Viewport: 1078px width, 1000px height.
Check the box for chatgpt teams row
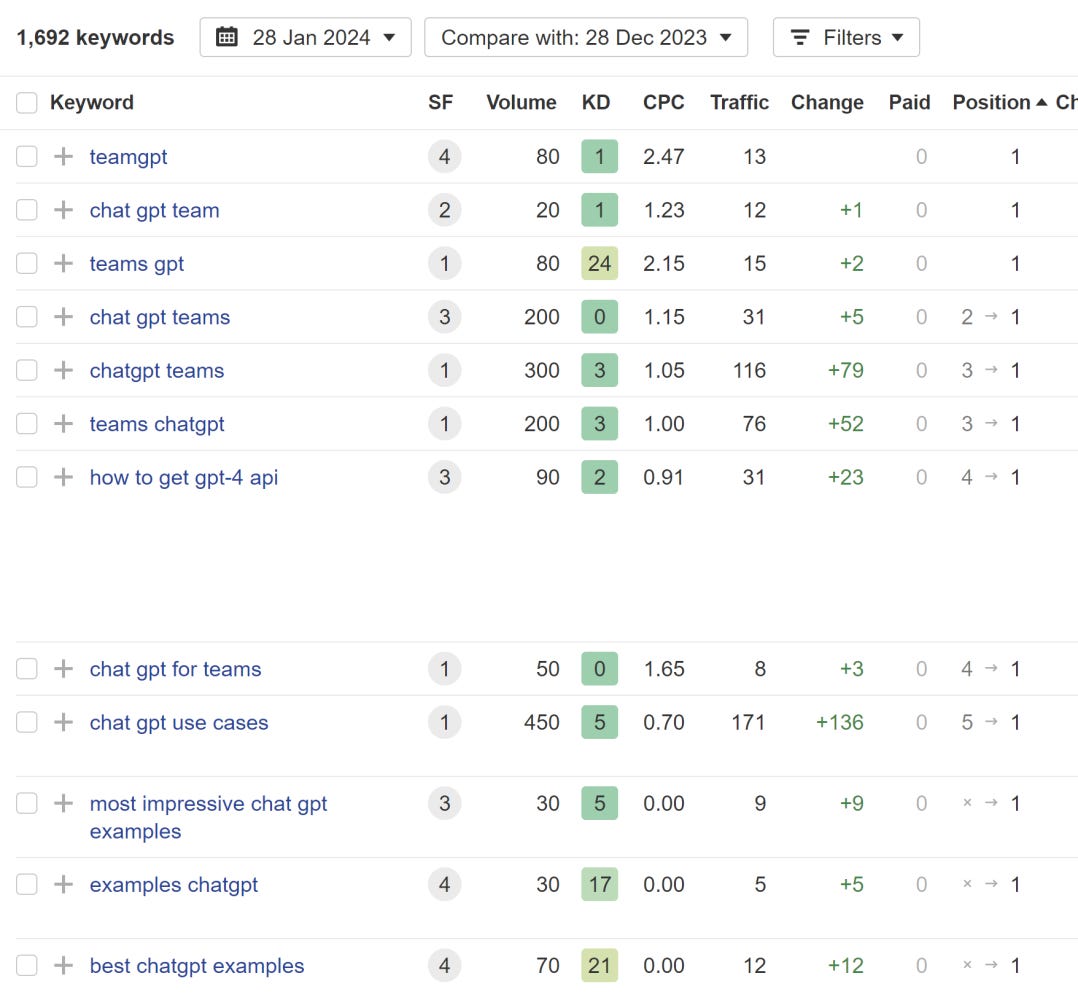click(x=27, y=370)
